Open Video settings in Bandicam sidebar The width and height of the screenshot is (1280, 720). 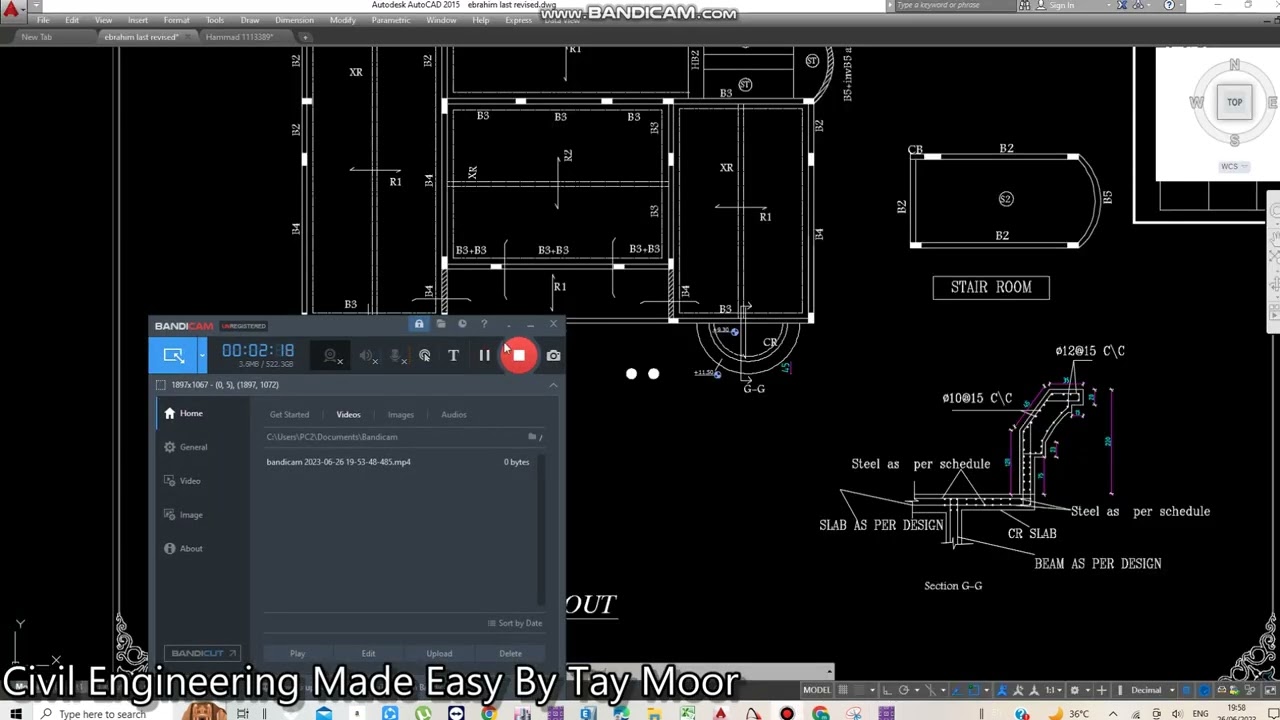190,481
